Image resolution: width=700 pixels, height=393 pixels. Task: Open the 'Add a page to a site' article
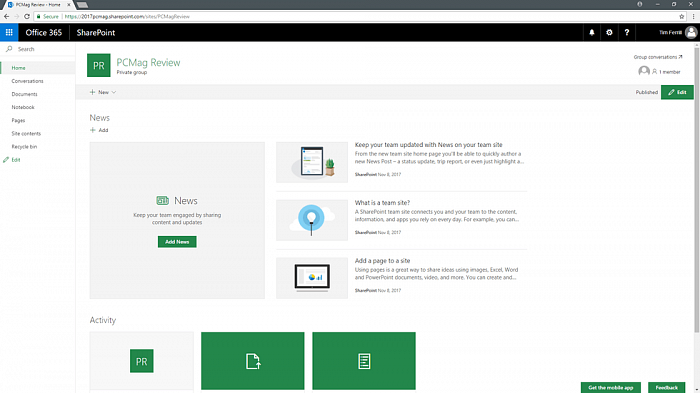click(382, 261)
